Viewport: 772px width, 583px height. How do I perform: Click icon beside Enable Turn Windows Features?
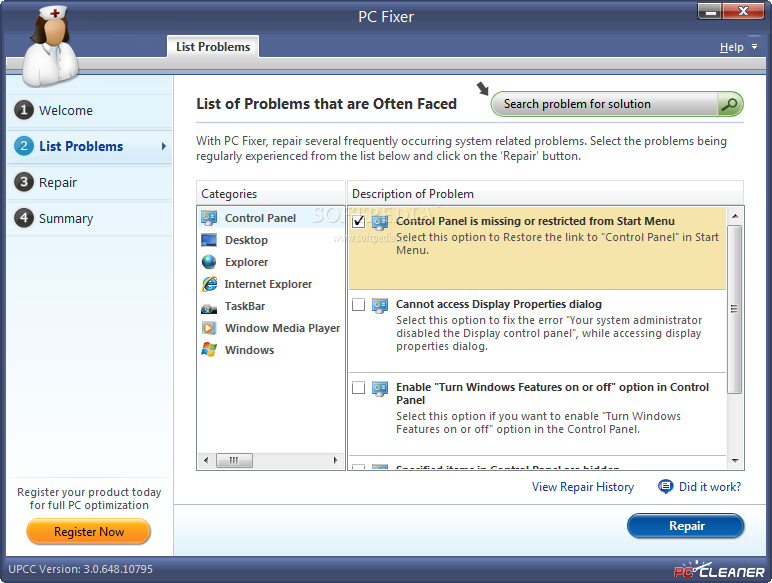tap(380, 389)
